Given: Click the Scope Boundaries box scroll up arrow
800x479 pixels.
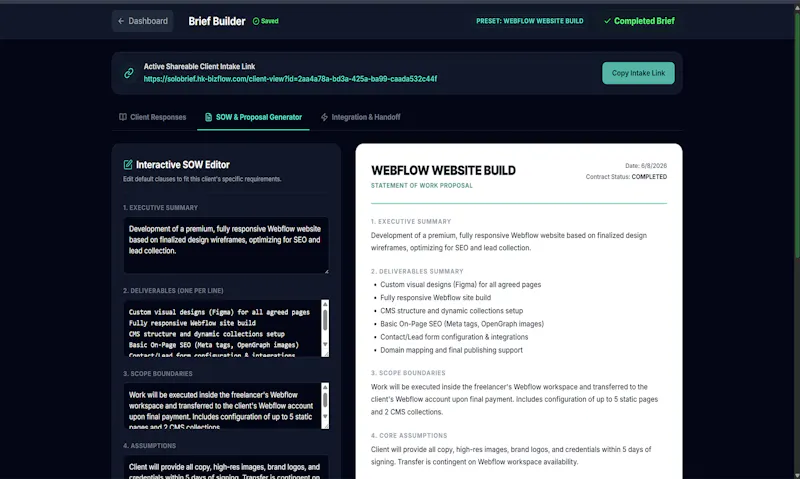Looking at the screenshot, I should [x=325, y=387].
